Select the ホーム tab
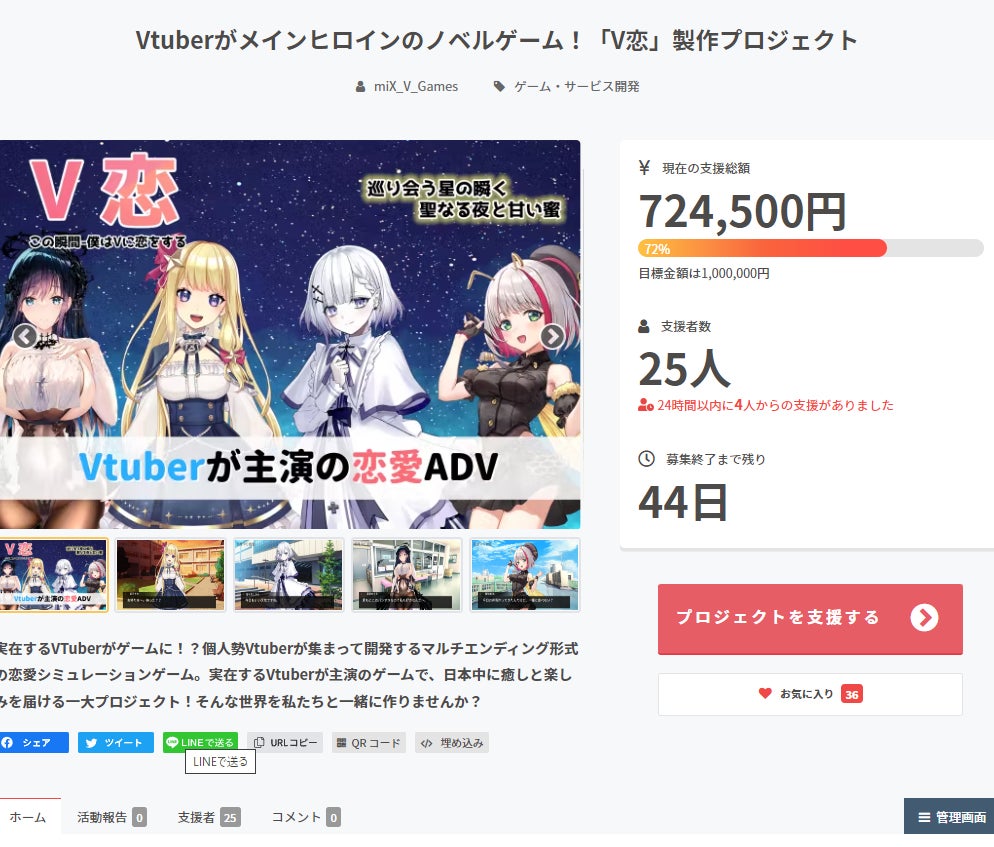The width and height of the screenshot is (994, 847). 28,817
